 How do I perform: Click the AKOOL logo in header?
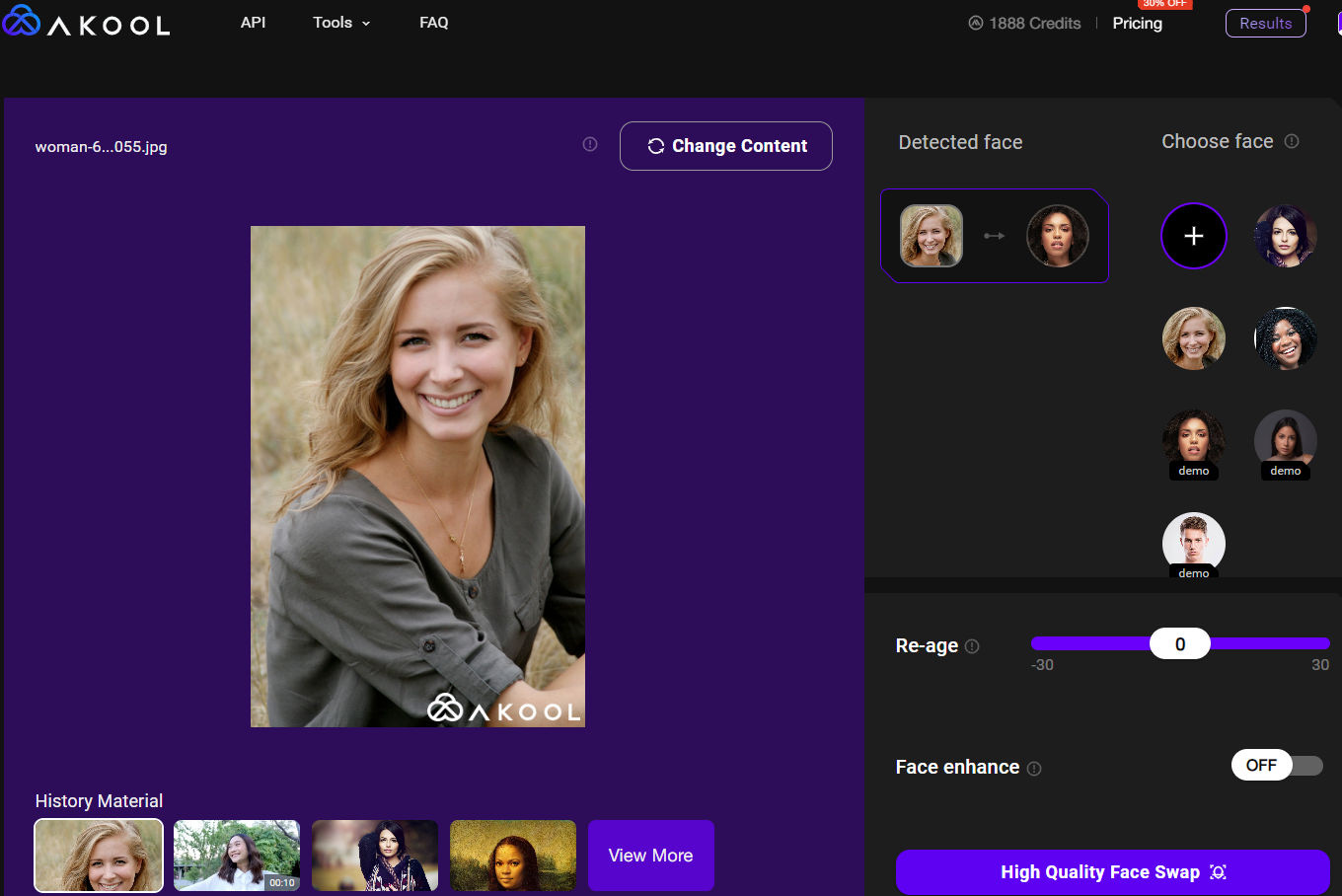[x=86, y=22]
